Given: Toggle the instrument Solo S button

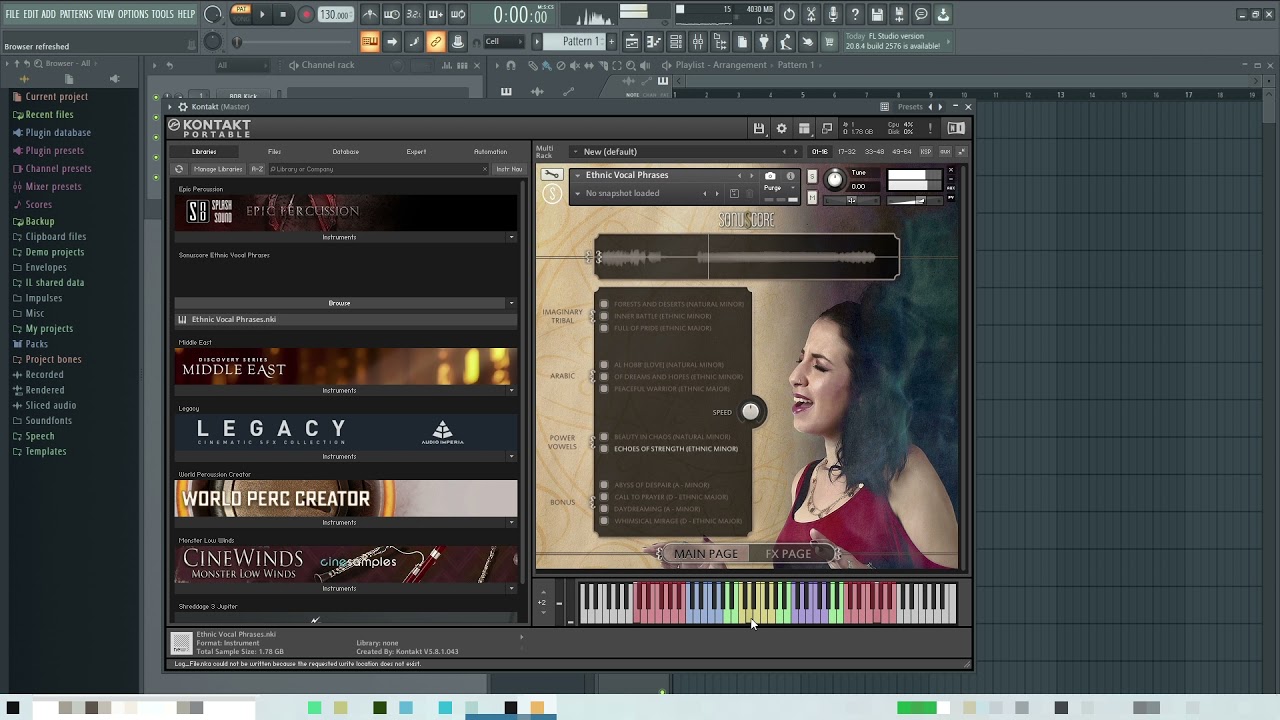Looking at the screenshot, I should click(812, 177).
